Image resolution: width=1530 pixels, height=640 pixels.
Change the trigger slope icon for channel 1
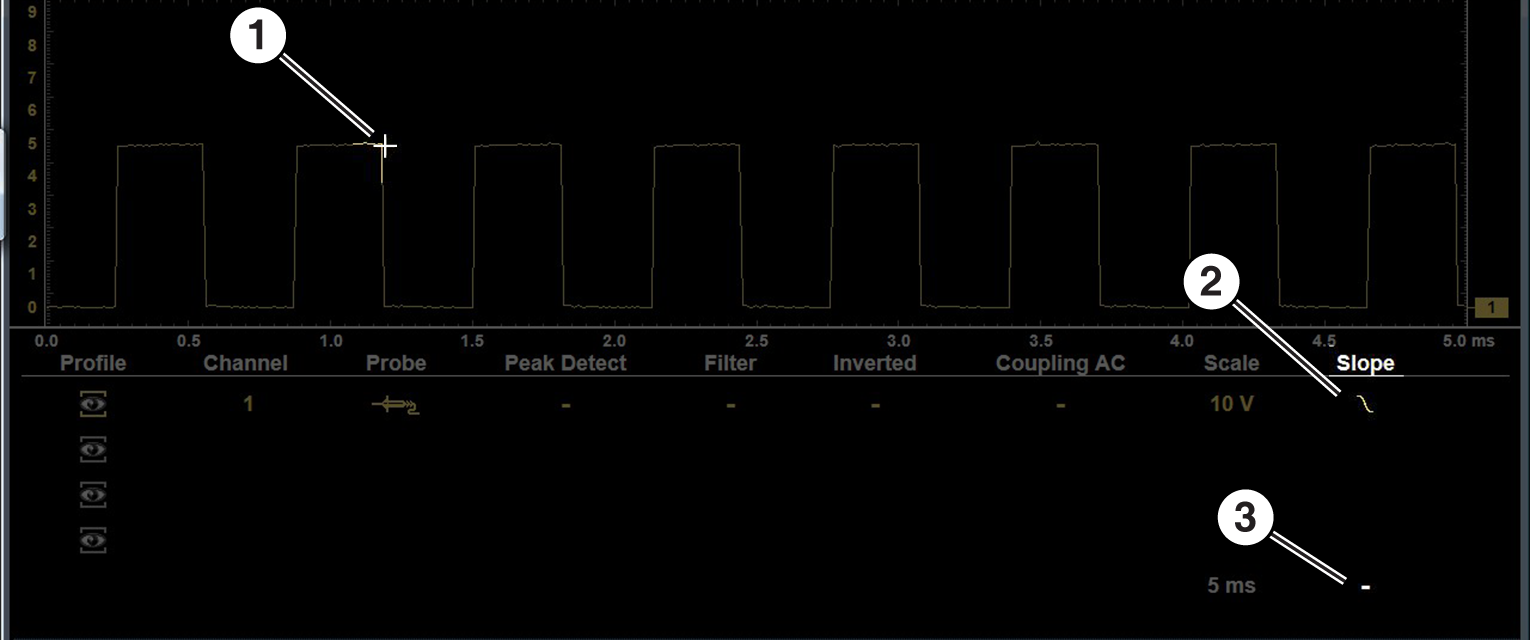tap(1365, 404)
